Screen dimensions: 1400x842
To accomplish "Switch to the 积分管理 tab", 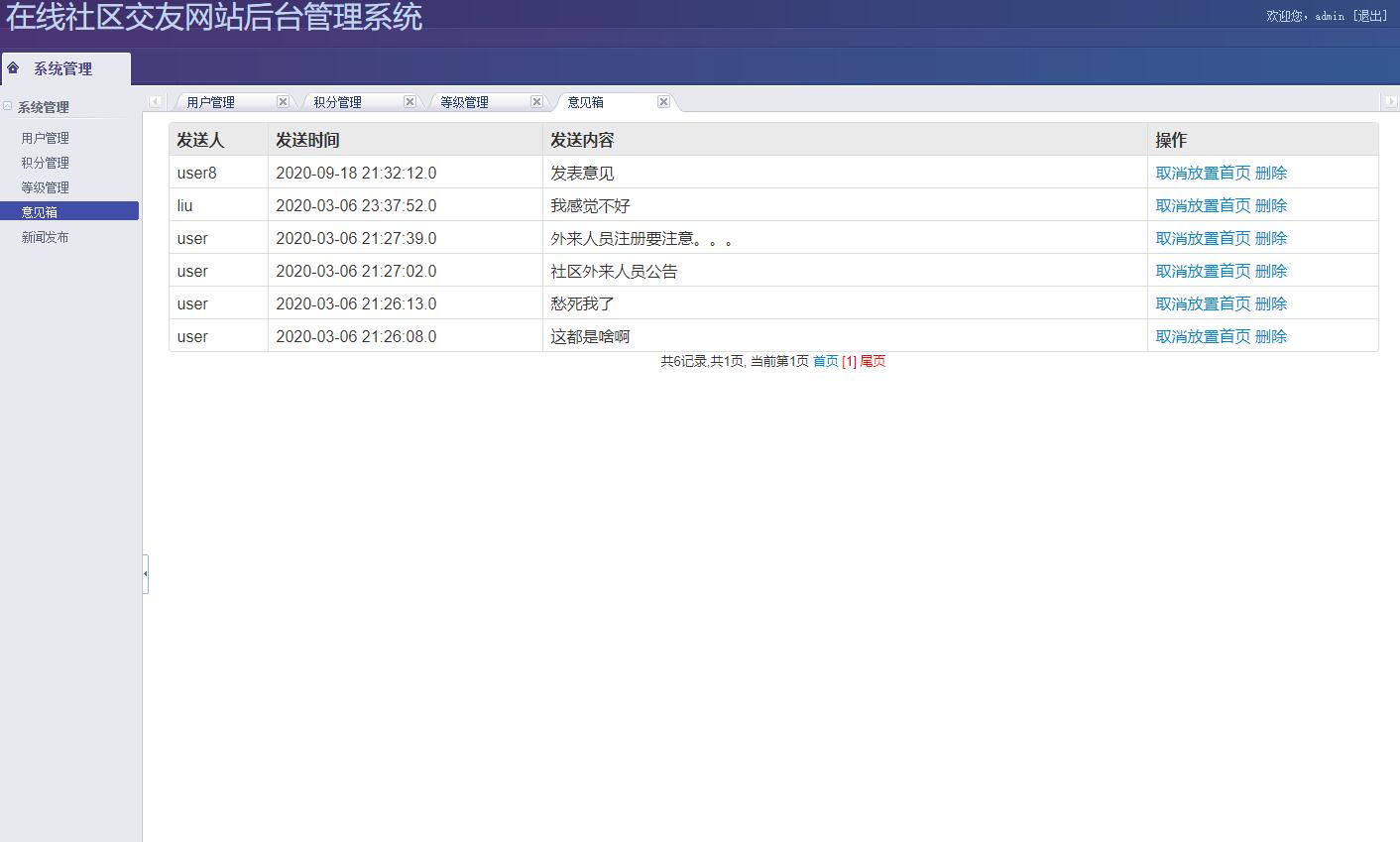I will coord(338,102).
